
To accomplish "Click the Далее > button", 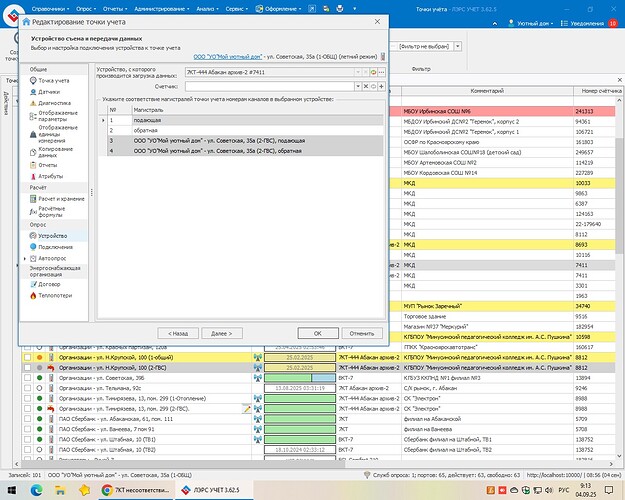I will [x=221, y=333].
